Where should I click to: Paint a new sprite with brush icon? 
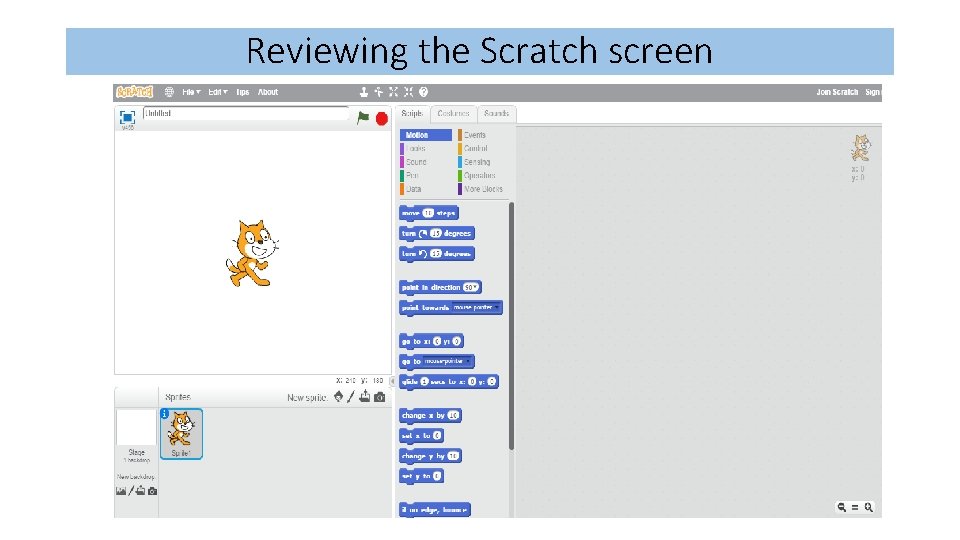tap(351, 397)
